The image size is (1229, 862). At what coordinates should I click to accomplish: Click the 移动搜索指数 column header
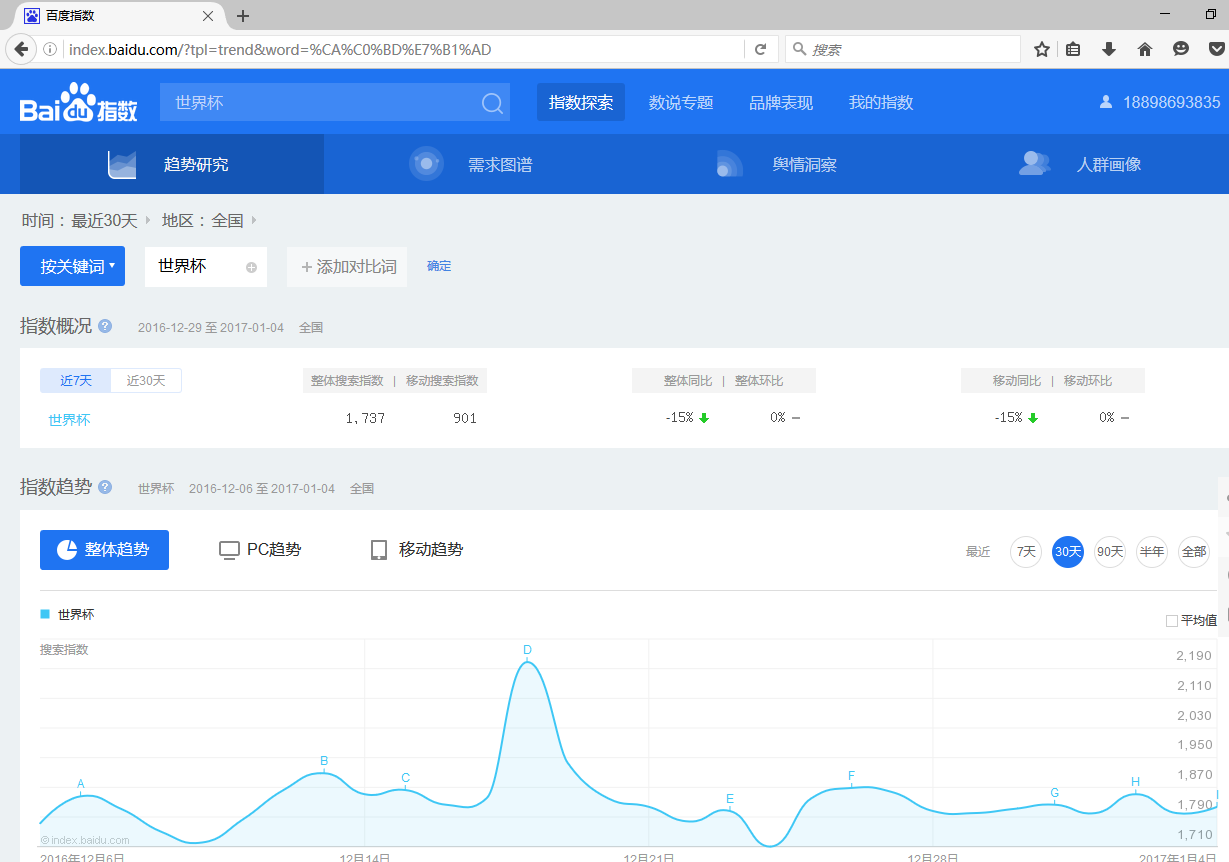tap(441, 381)
